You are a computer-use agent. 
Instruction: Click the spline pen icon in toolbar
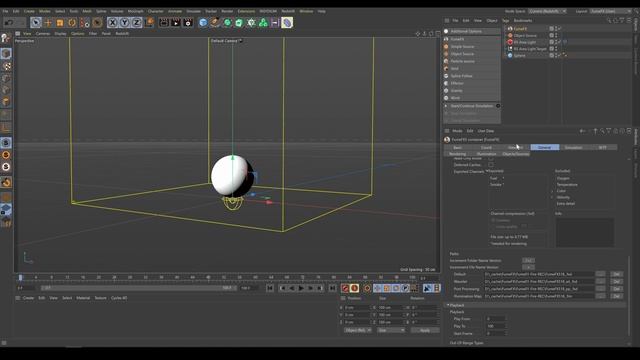point(215,23)
